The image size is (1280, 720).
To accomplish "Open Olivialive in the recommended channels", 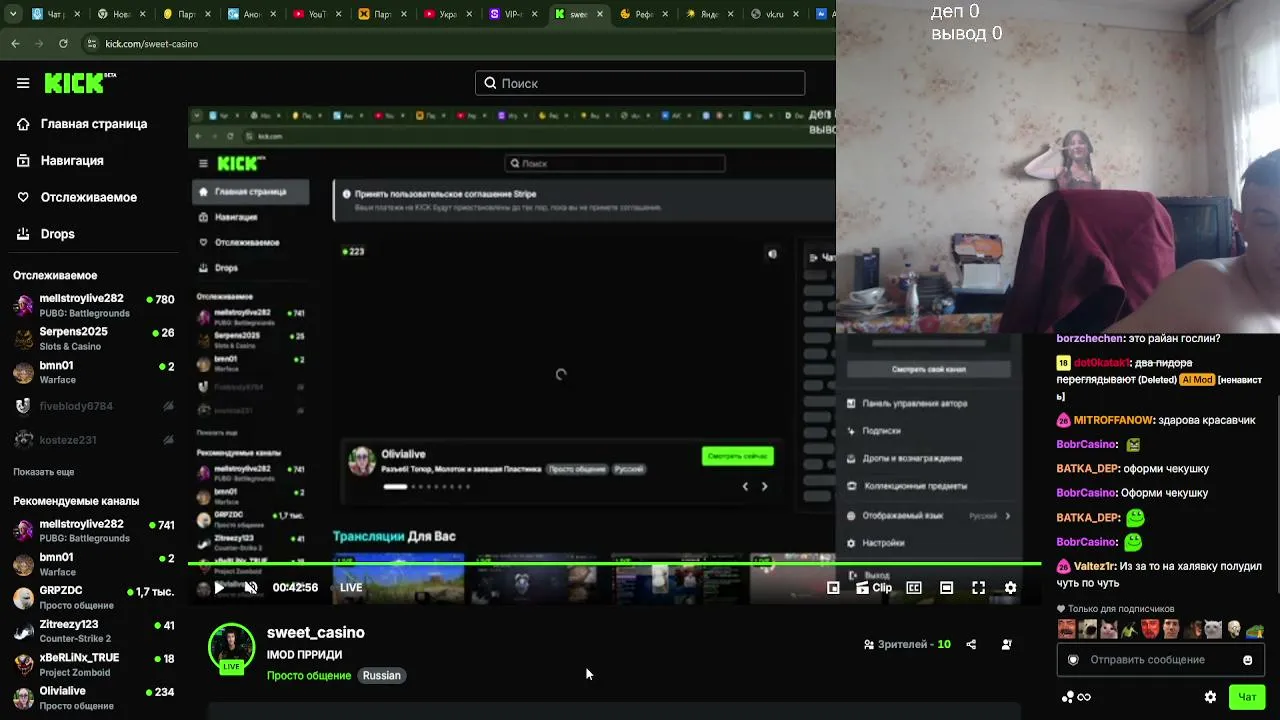I will pyautogui.click(x=94, y=698).
